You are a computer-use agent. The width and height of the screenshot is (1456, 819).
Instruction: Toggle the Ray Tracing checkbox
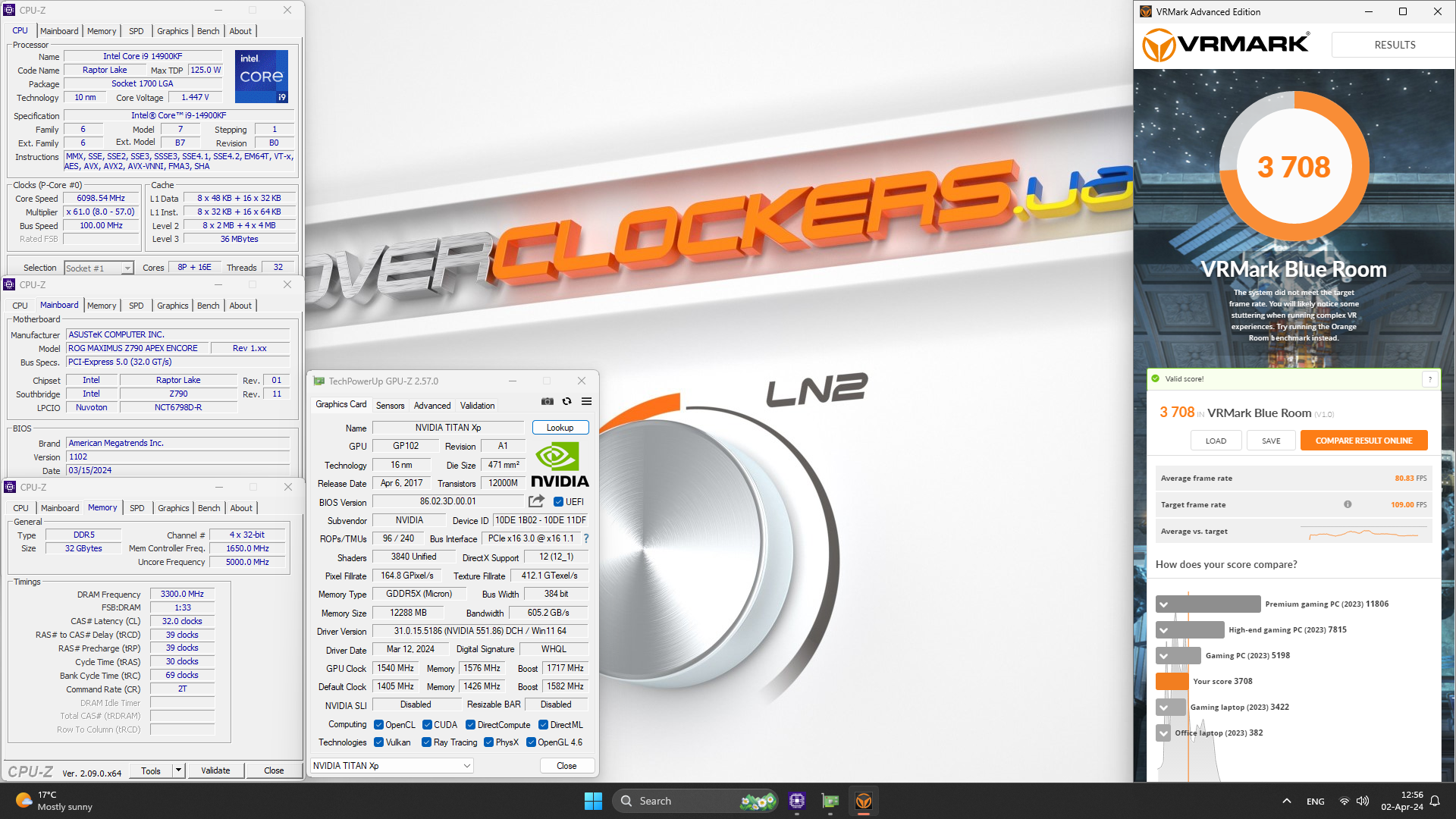[x=426, y=742]
